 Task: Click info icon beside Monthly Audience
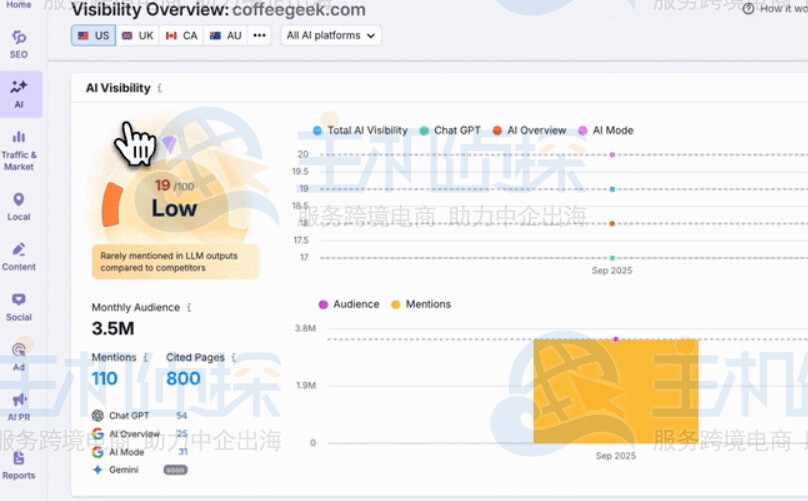click(189, 307)
